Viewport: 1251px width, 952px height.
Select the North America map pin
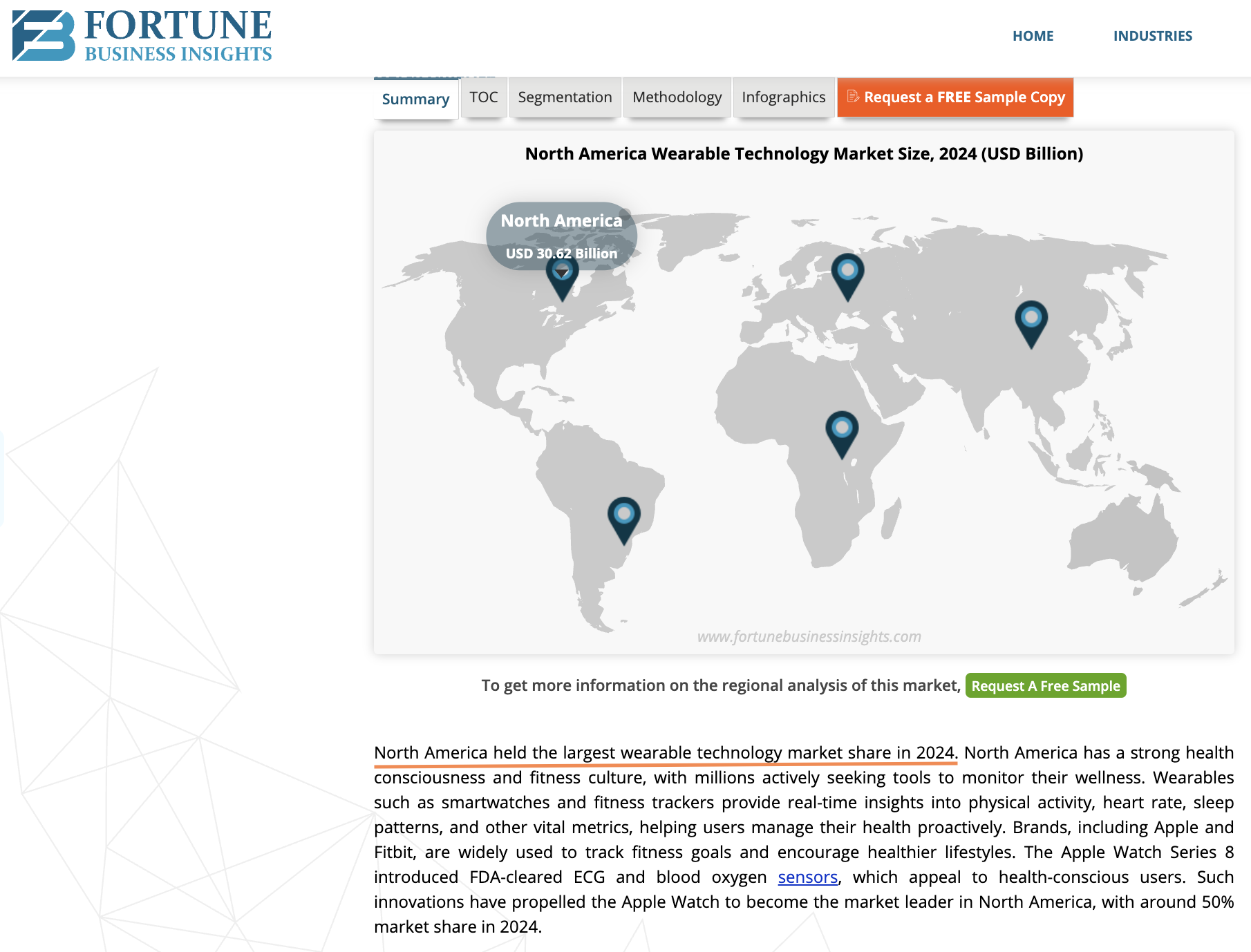563,283
